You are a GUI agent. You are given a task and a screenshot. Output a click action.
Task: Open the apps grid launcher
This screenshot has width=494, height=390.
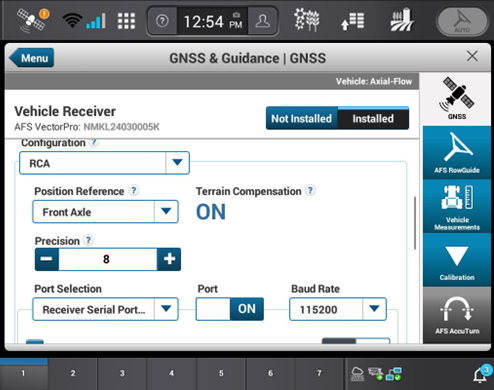click(126, 21)
